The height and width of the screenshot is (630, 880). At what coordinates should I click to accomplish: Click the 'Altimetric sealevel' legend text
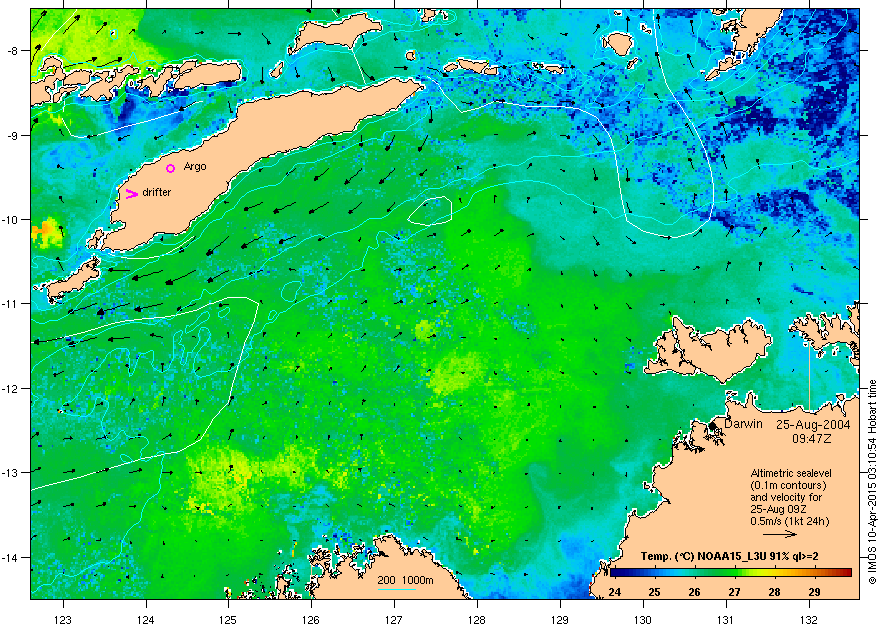point(791,473)
